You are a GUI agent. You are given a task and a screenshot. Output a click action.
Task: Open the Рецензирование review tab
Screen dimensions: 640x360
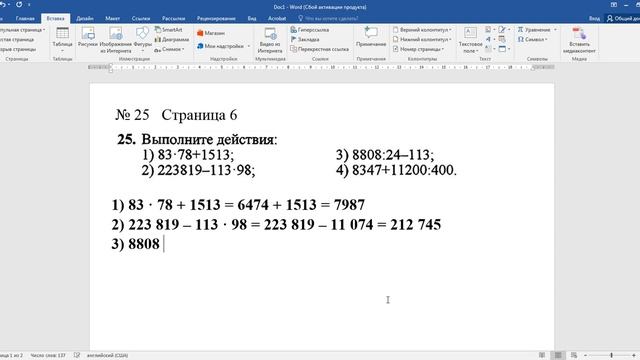tap(216, 18)
